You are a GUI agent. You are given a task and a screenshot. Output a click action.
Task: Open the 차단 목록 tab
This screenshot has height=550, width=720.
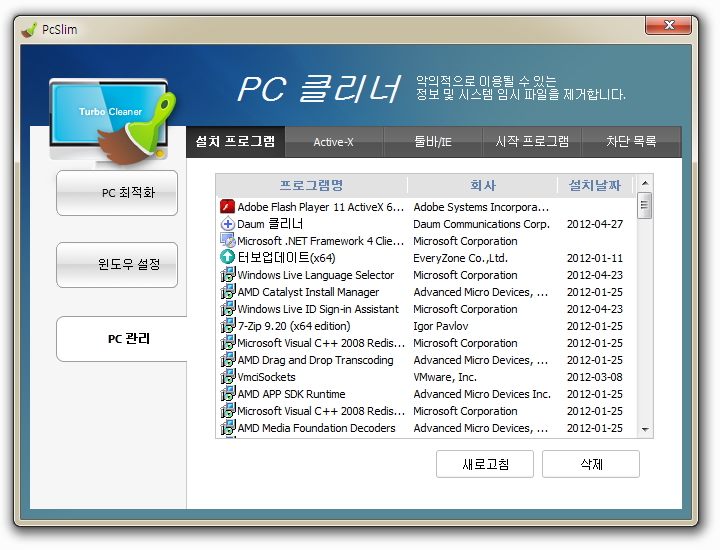click(x=630, y=142)
